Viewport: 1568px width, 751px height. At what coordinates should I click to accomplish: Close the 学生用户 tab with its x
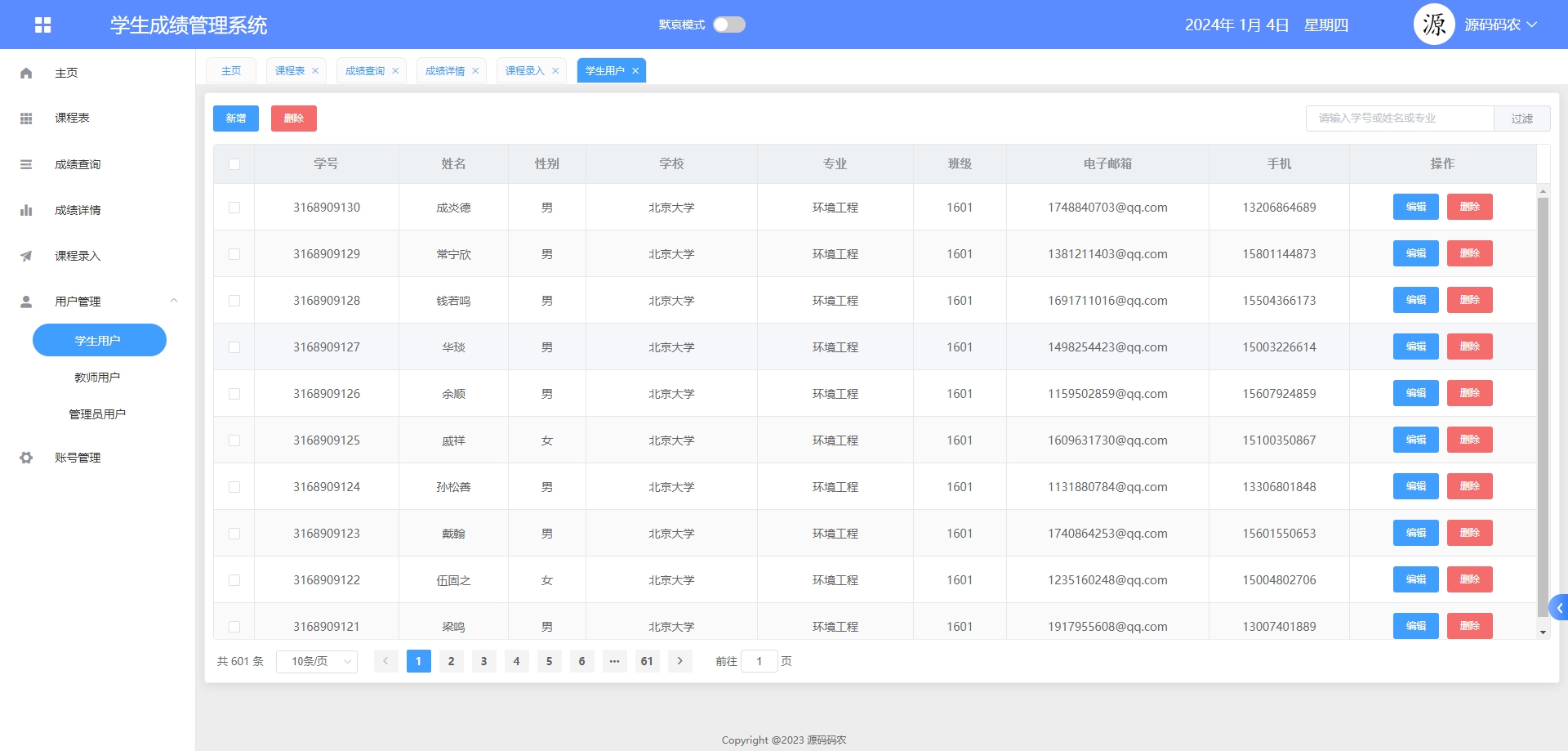click(635, 71)
